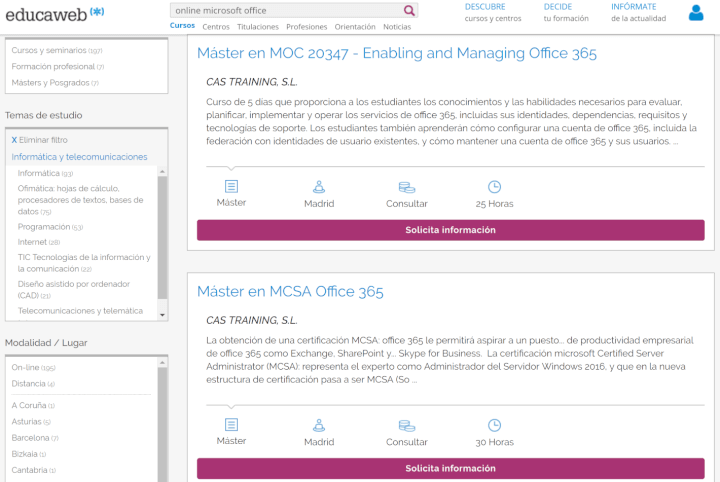720x482 pixels.
Task: Click Informática y telecomunicaciones filter
Action: click(79, 157)
